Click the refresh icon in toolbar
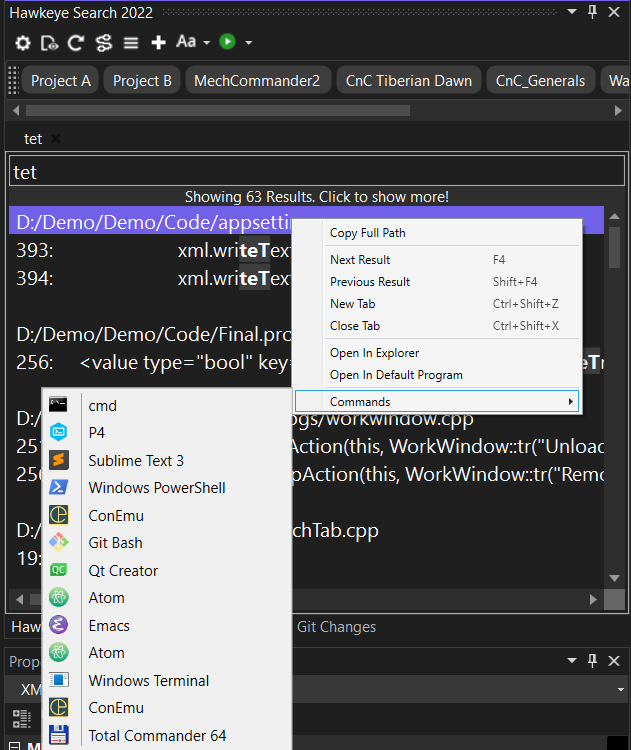631x750 pixels. [76, 43]
